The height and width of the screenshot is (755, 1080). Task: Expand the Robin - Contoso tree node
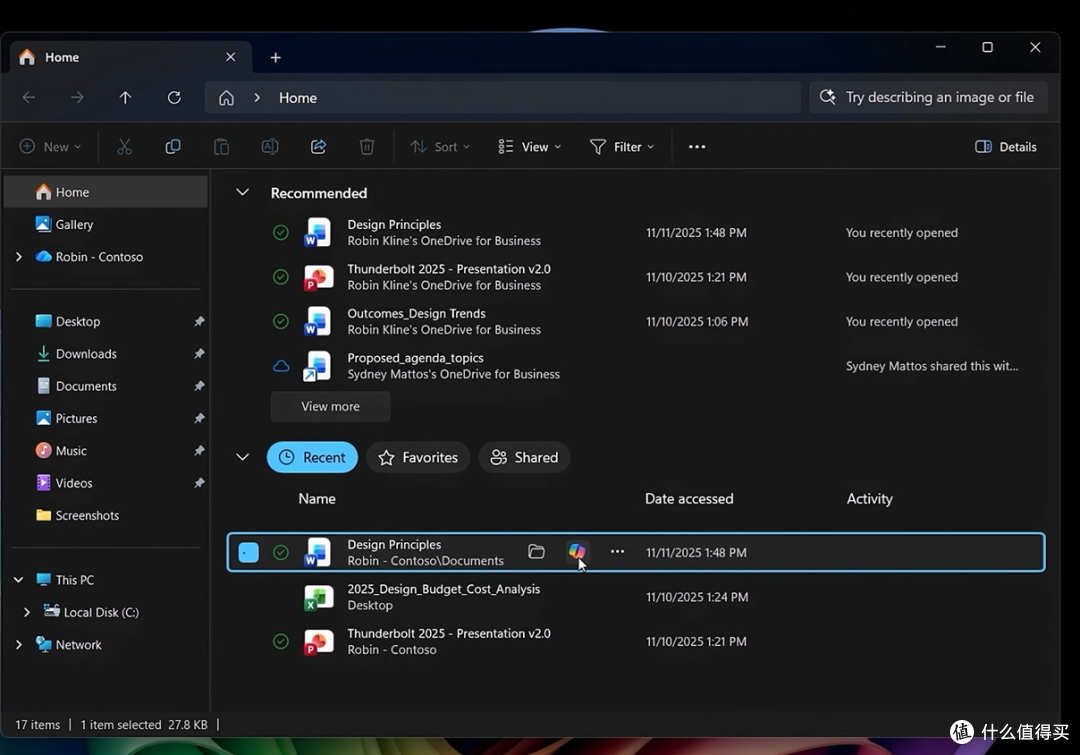pos(19,257)
